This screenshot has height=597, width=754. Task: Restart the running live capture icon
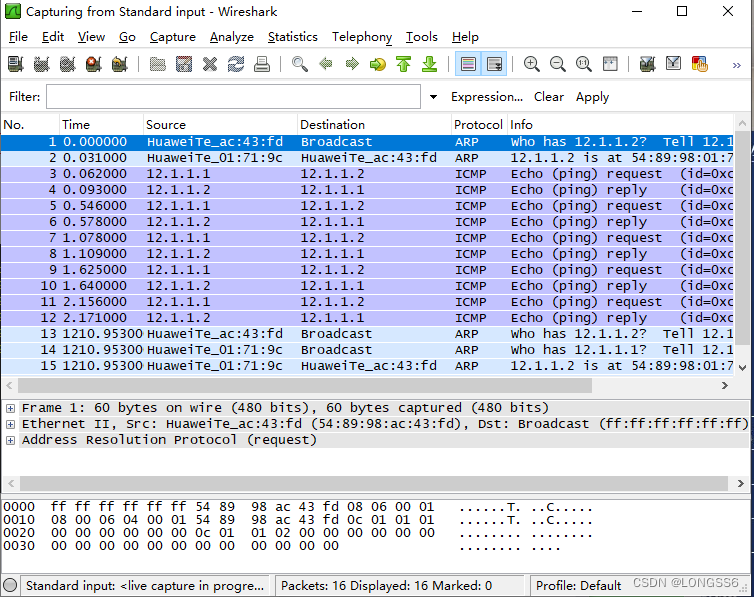click(x=120, y=64)
